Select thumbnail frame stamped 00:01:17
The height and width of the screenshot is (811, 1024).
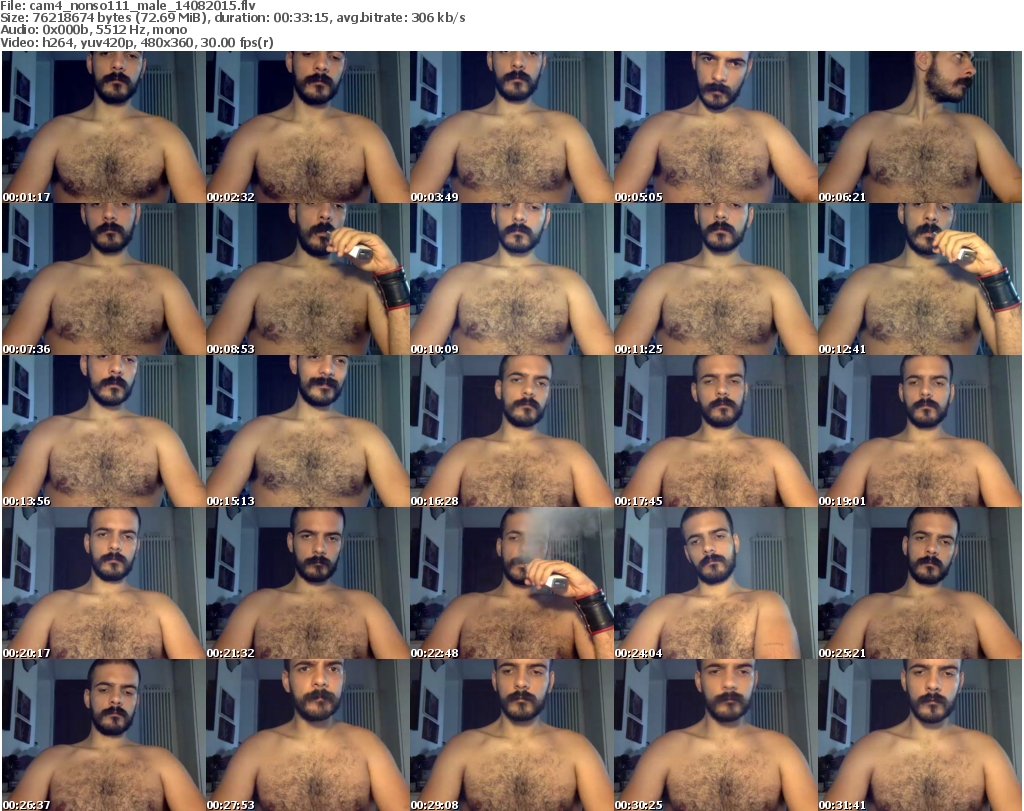[104, 127]
